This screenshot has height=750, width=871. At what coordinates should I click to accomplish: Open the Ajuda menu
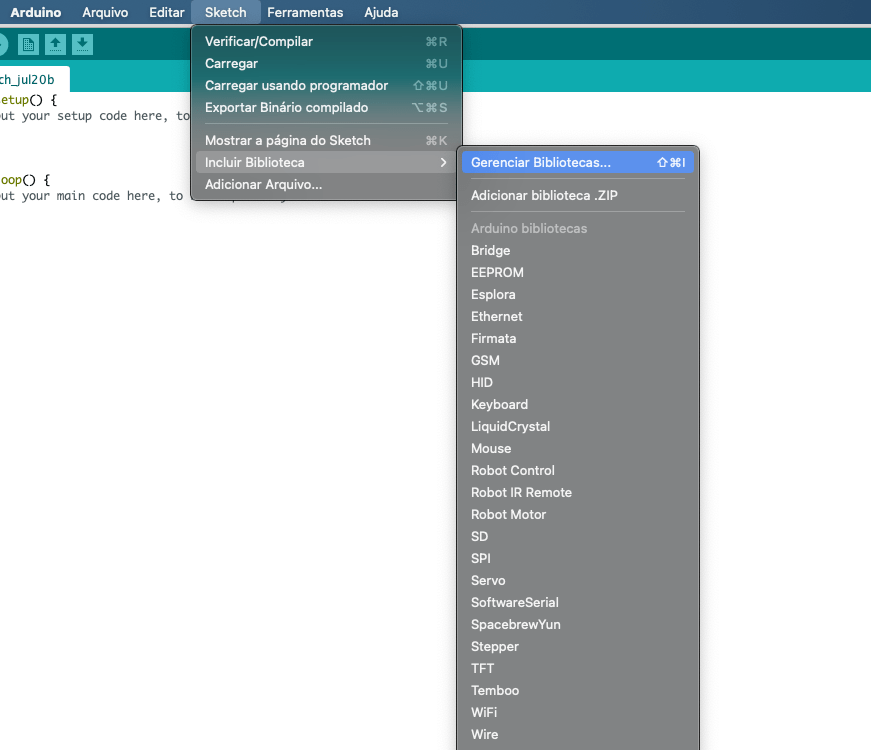[x=381, y=12]
